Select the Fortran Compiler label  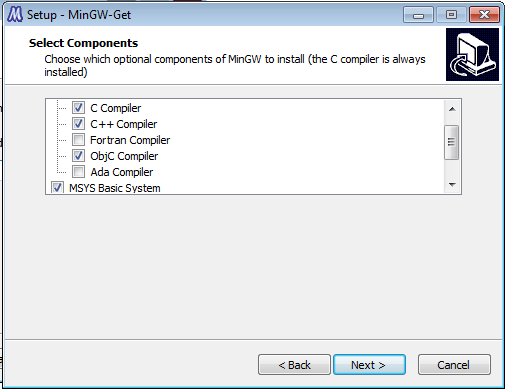130,140
